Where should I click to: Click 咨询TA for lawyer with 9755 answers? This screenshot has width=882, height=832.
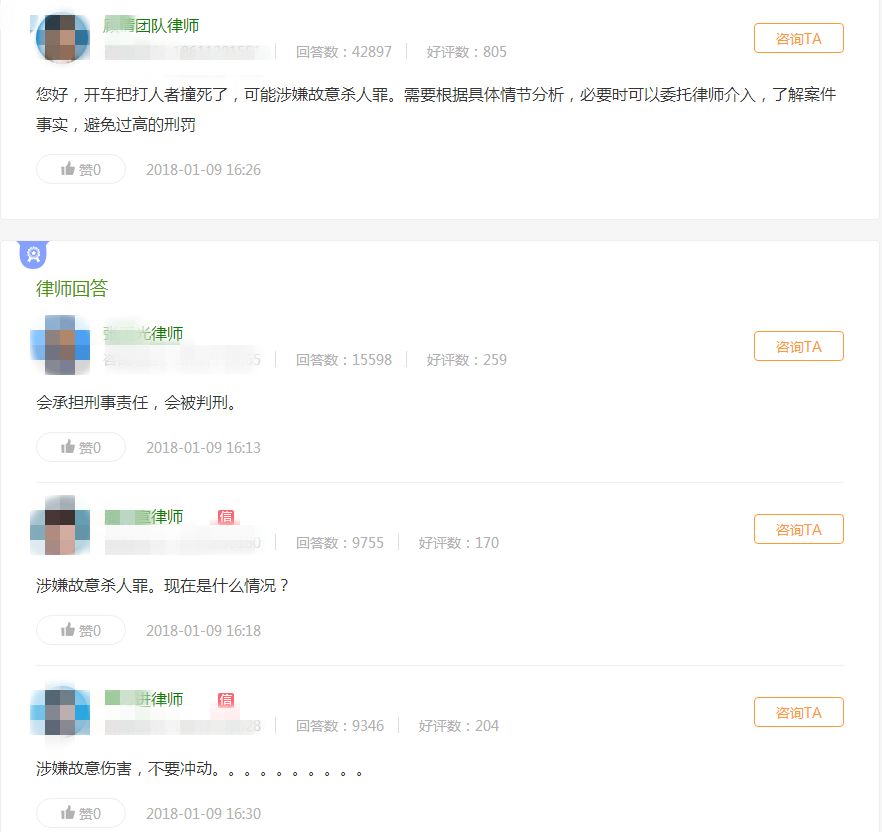[798, 529]
